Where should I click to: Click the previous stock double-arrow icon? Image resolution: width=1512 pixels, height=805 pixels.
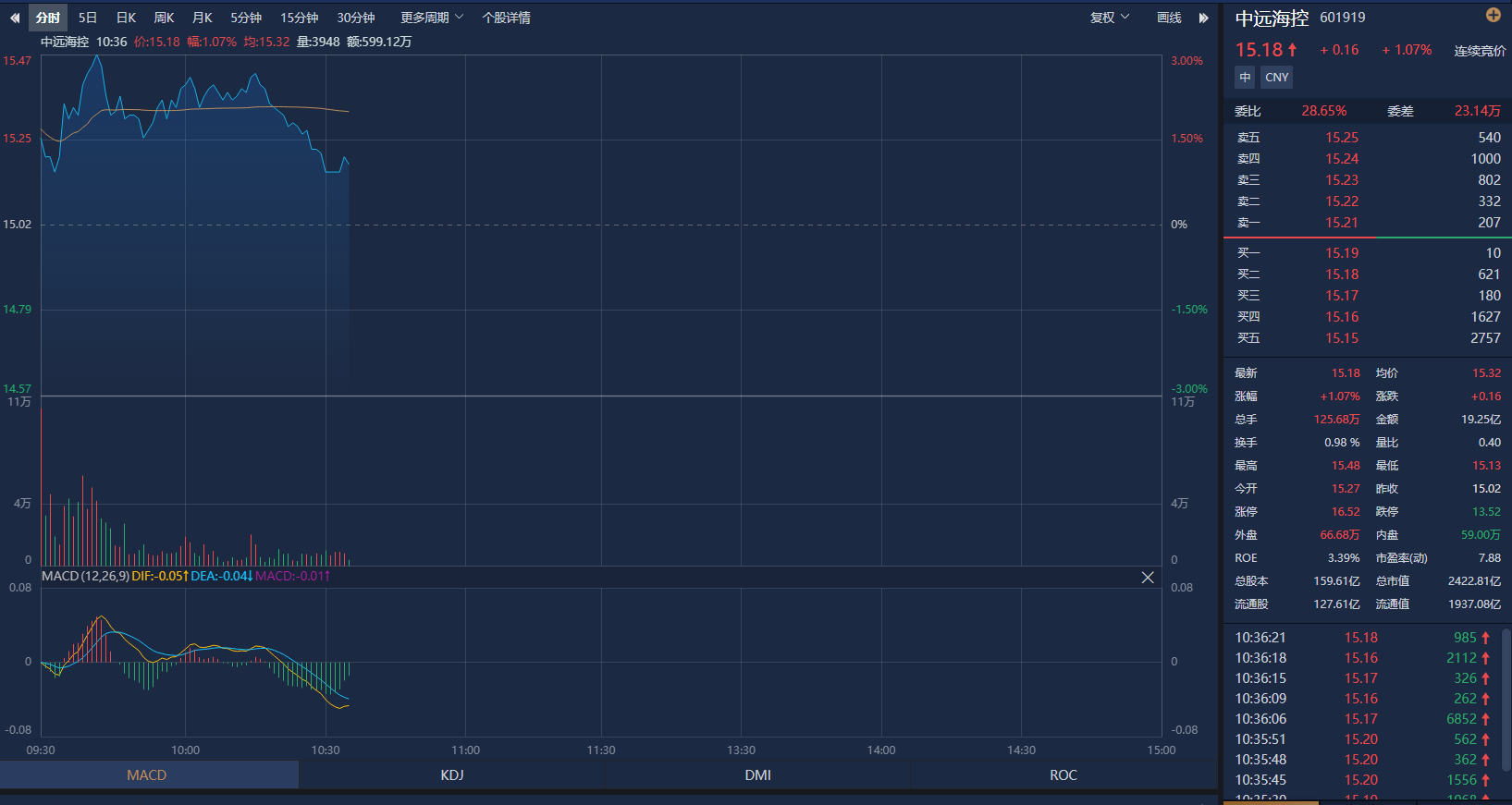15,18
